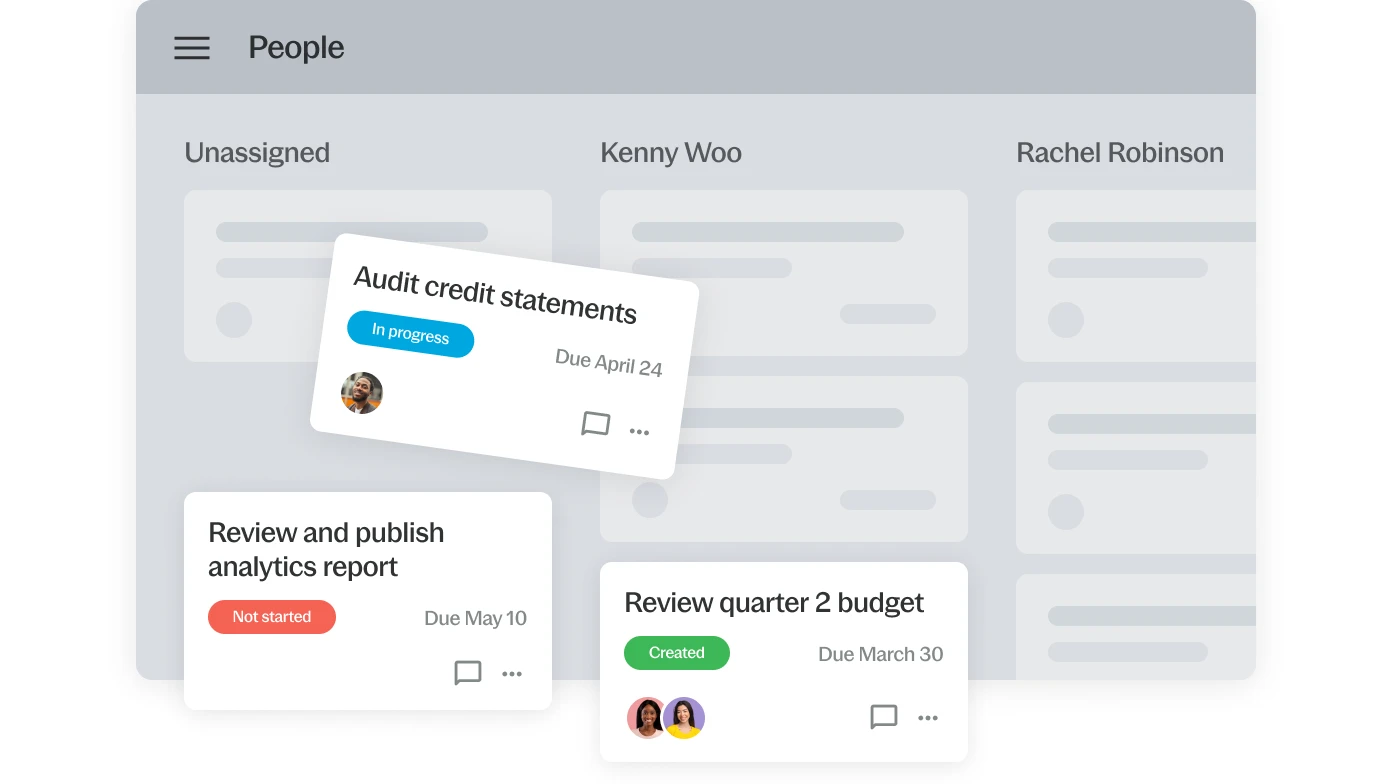Open the Audit credit statements task title

pos(495,295)
